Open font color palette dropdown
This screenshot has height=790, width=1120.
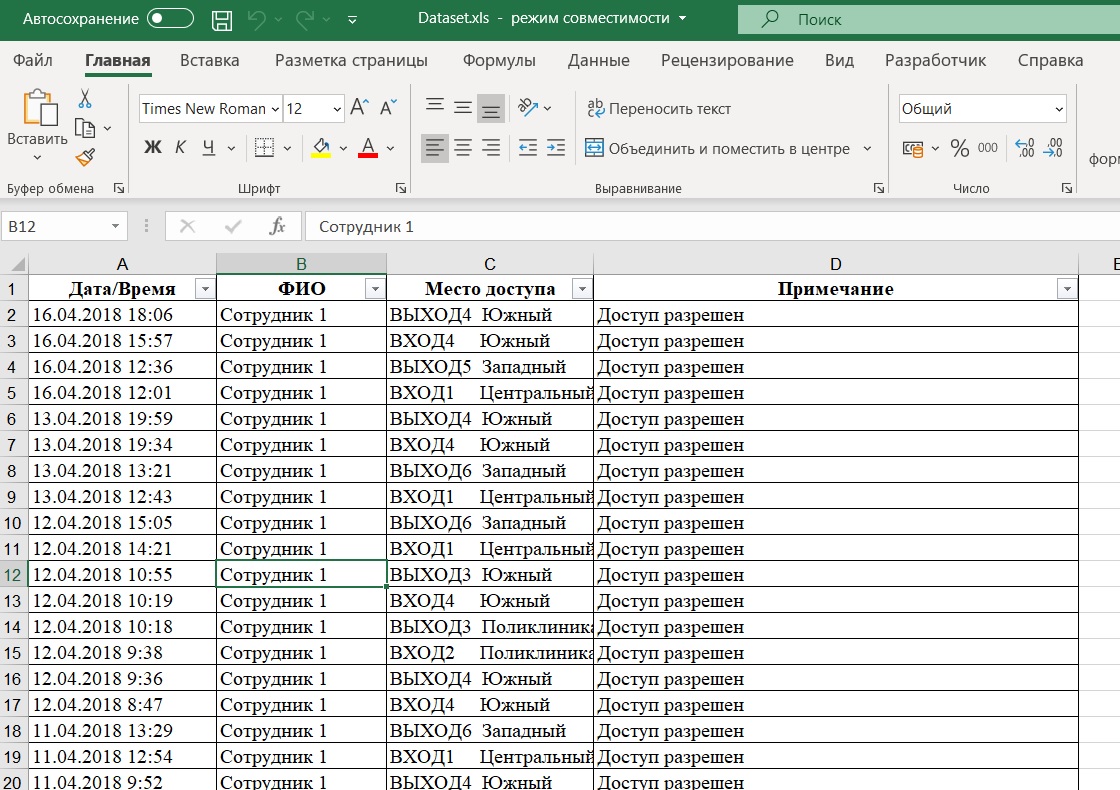390,149
